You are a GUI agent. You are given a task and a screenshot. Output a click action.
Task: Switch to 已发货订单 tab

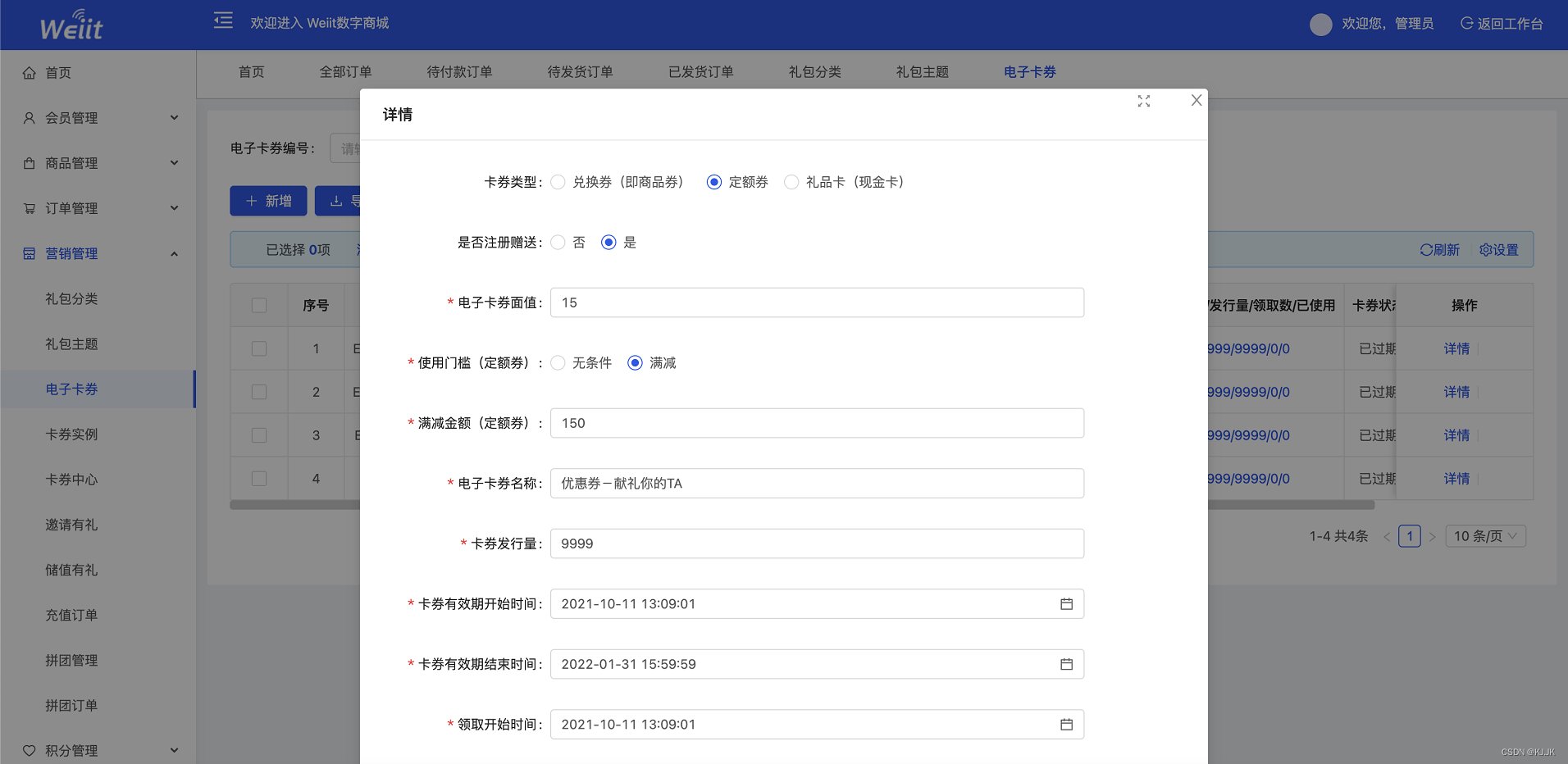(x=700, y=72)
